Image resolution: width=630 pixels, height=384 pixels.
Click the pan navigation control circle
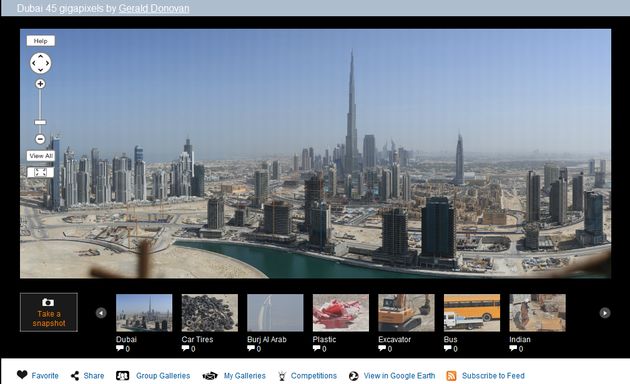point(41,63)
